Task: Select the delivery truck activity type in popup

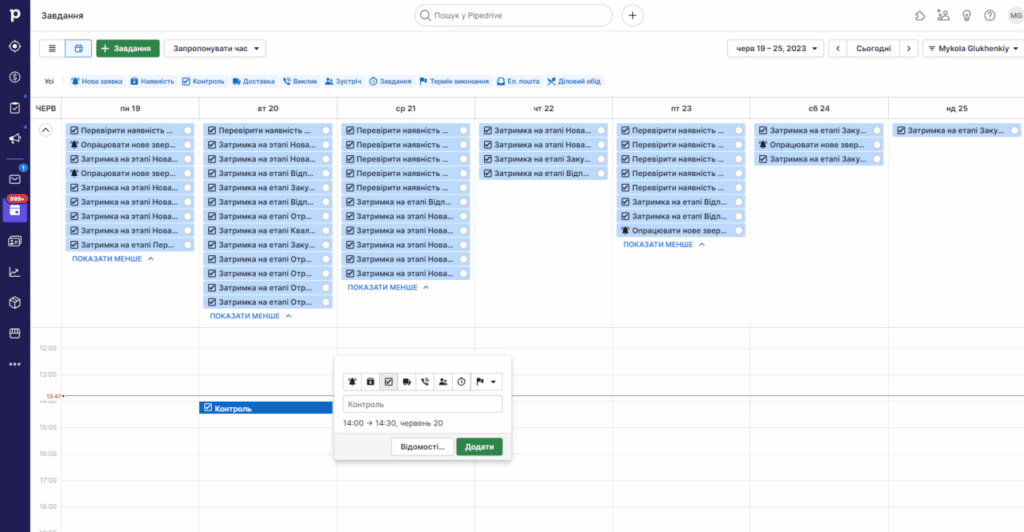Action: point(407,381)
